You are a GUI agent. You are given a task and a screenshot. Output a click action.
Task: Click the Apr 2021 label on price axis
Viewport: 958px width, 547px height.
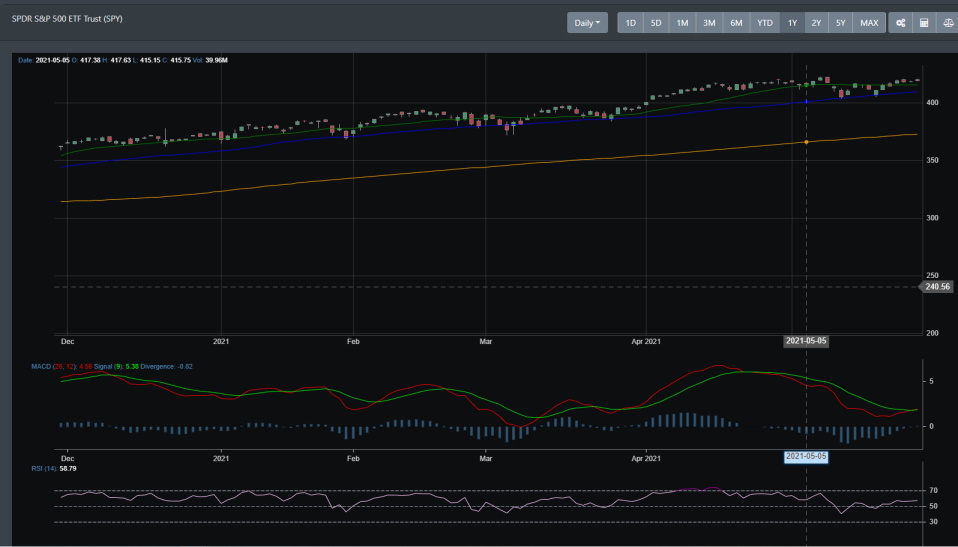[646, 341]
